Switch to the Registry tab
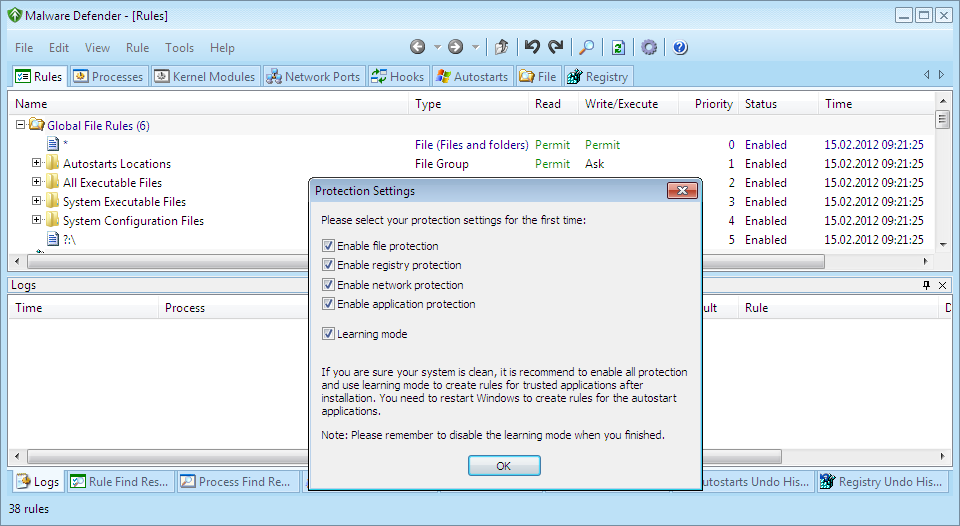Image resolution: width=960 pixels, height=526 pixels. coord(598,77)
